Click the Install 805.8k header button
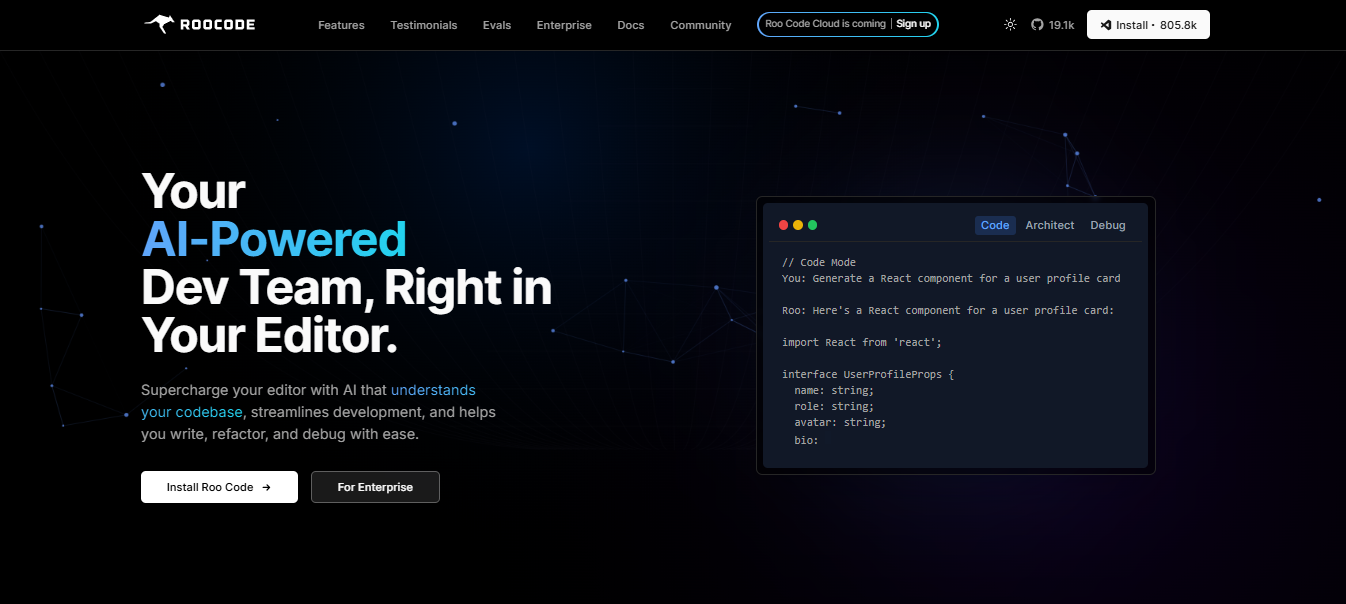This screenshot has height=604, width=1346. (1148, 25)
